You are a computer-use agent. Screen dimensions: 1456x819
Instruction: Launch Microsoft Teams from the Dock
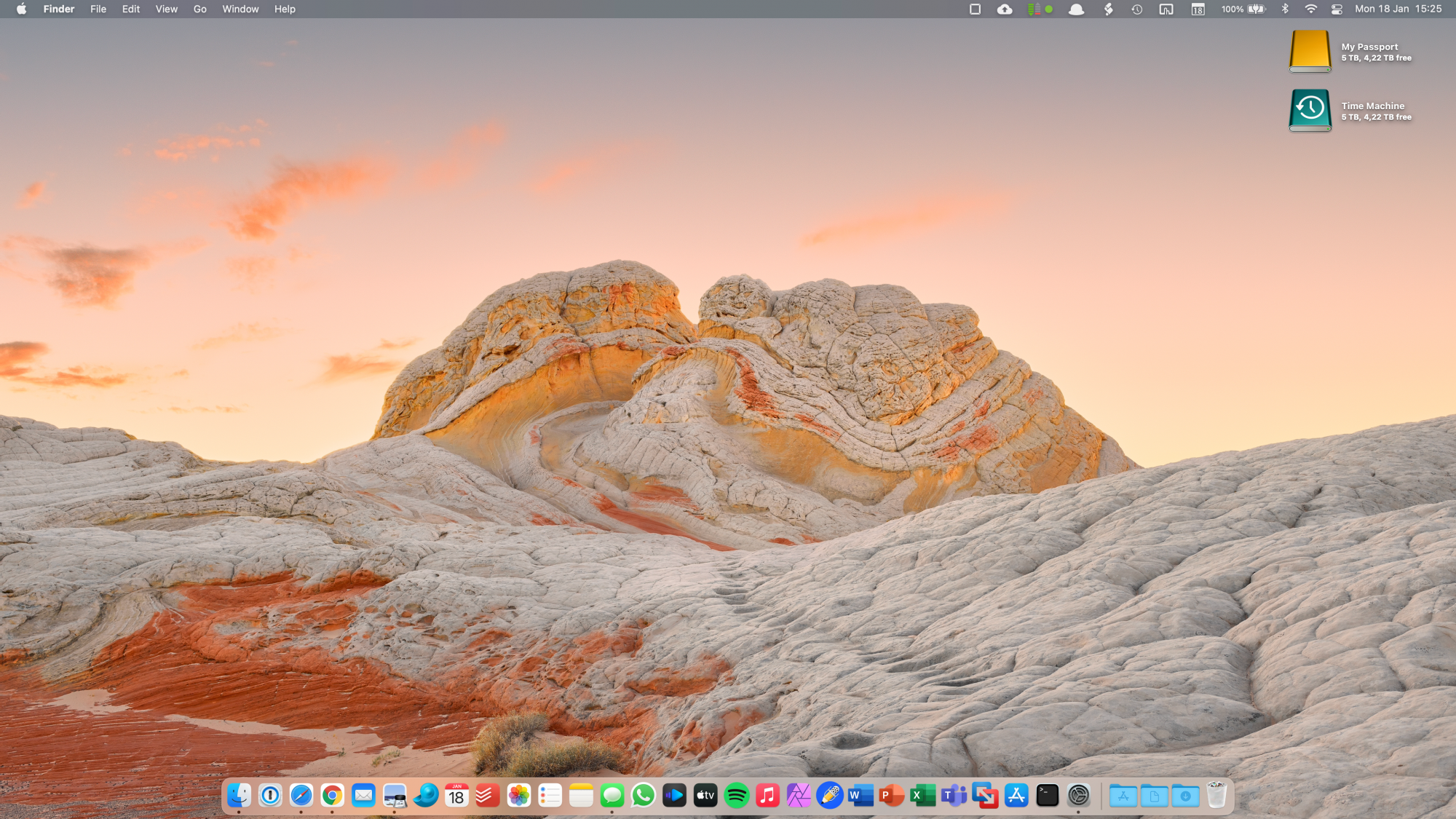point(954,796)
